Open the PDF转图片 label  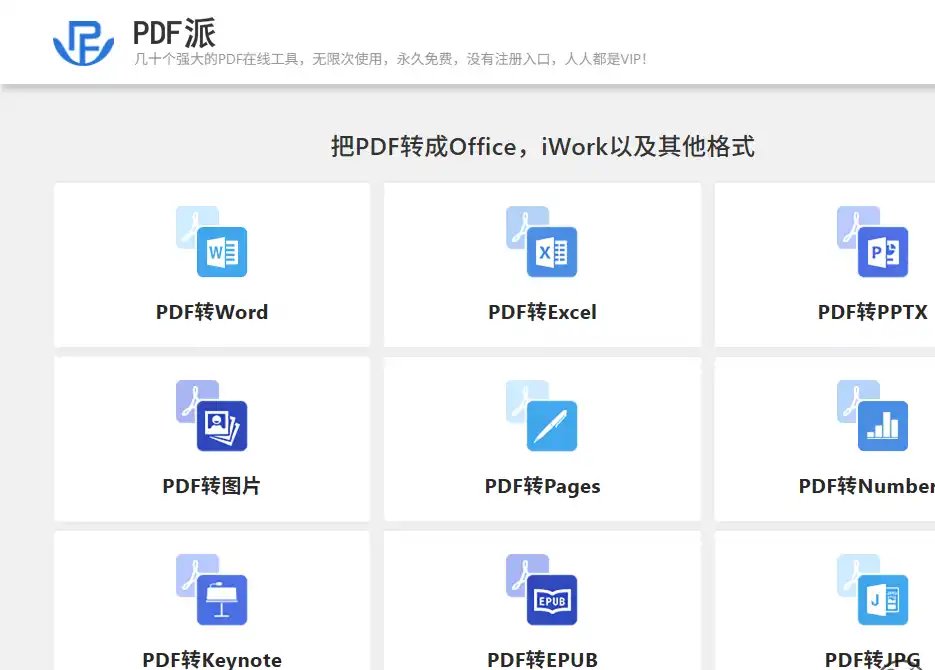click(x=212, y=486)
